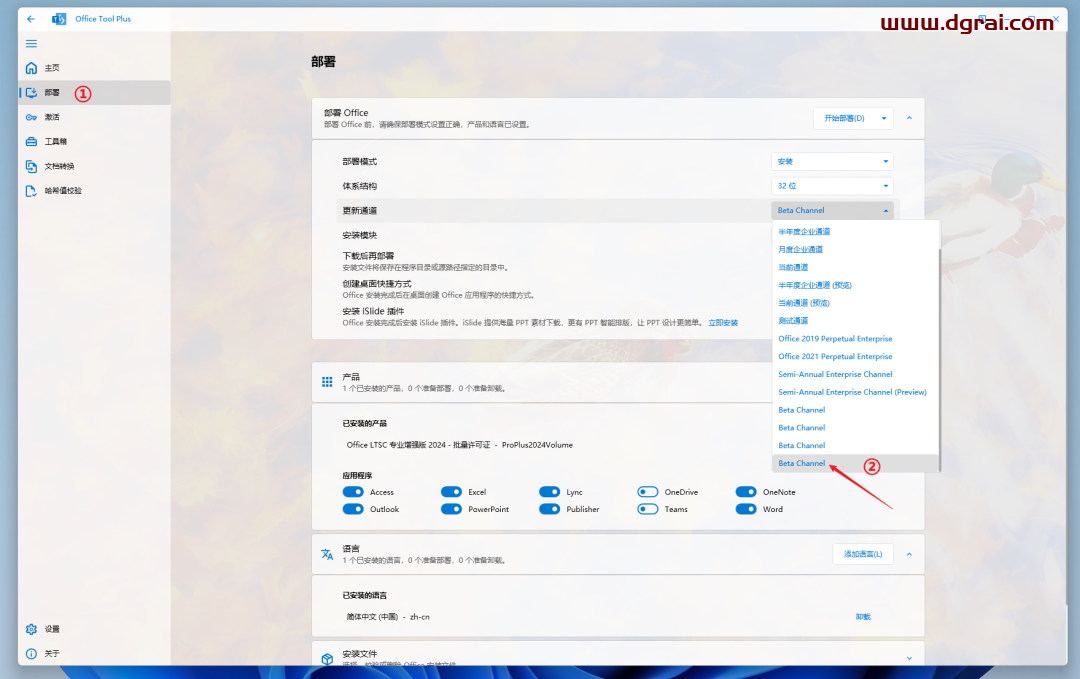Click the 卸载 link for zh-cn

pyautogui.click(x=863, y=617)
